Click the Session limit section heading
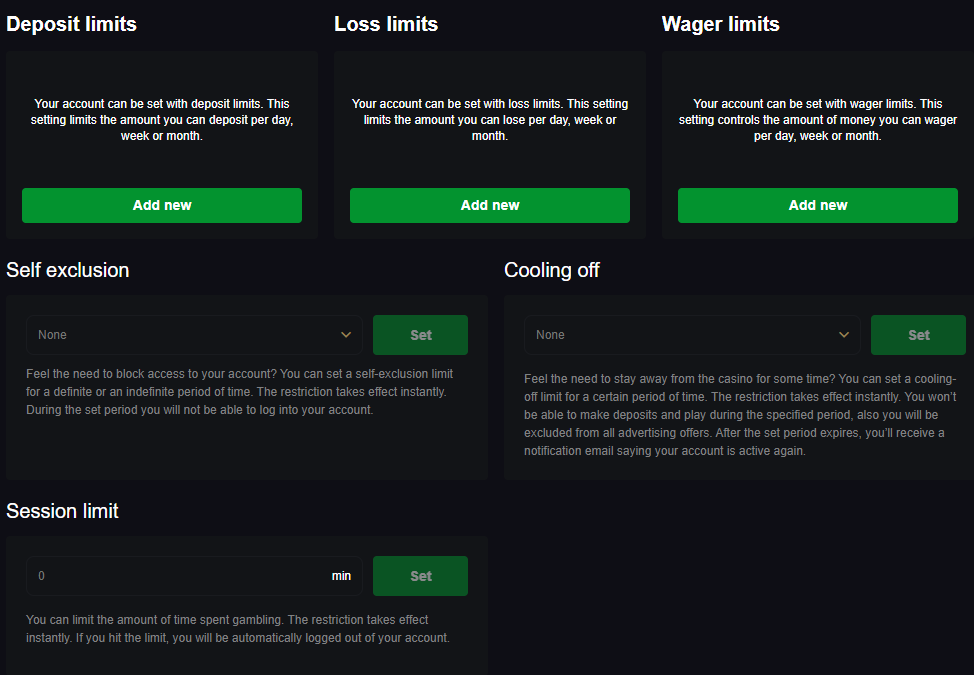This screenshot has width=974, height=675. 62,511
